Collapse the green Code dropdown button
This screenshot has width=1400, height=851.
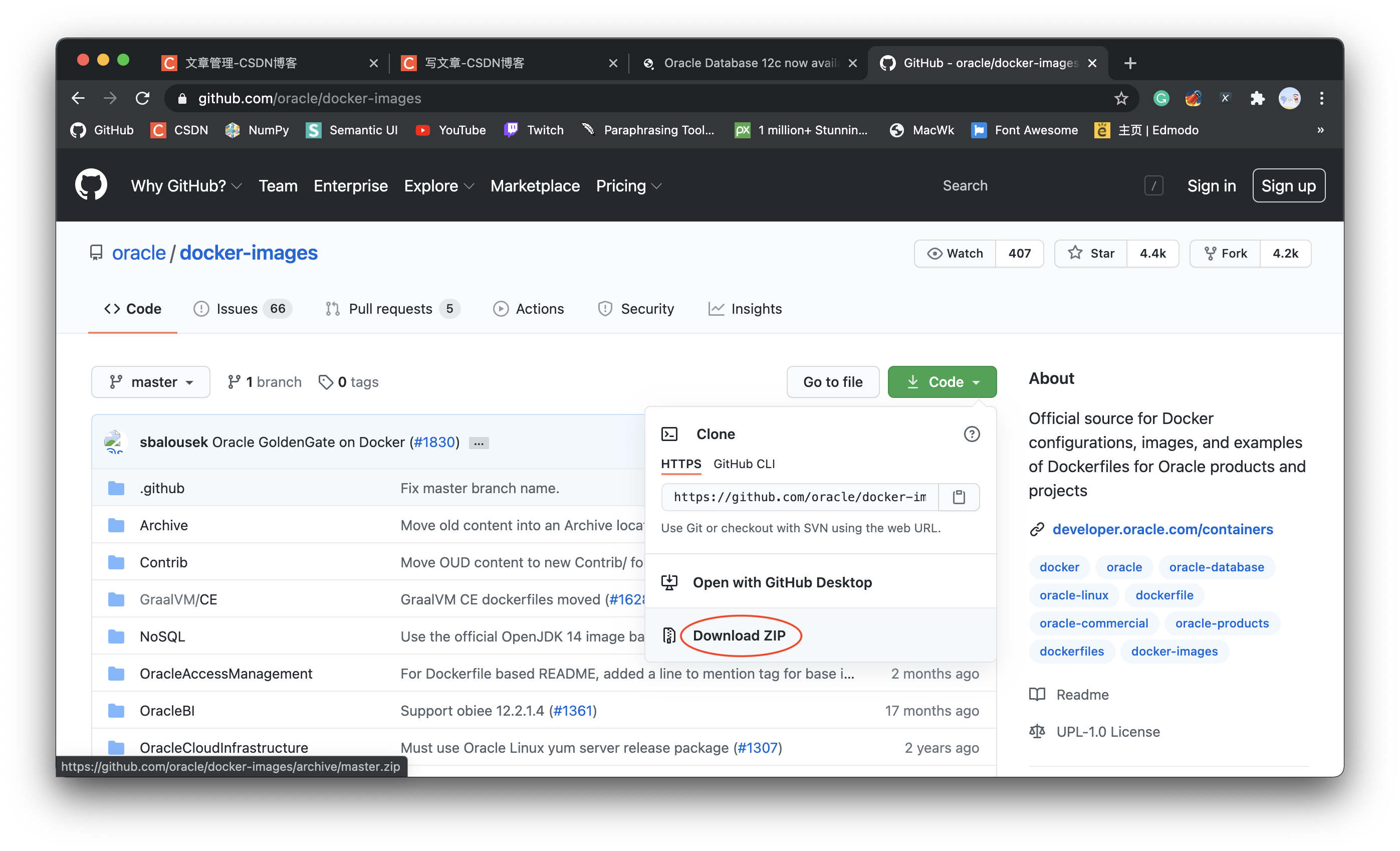(942, 382)
